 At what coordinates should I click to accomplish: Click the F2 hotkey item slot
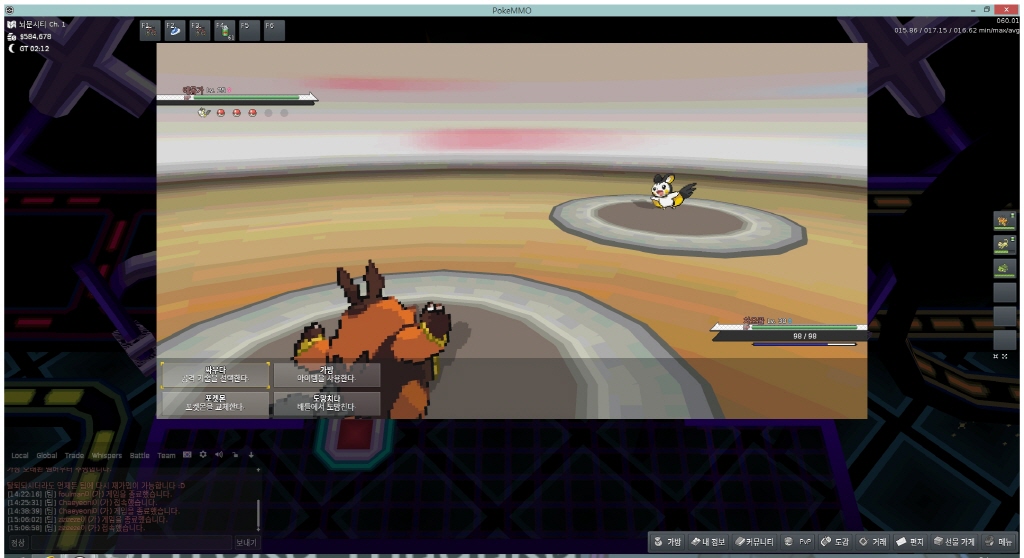174,30
